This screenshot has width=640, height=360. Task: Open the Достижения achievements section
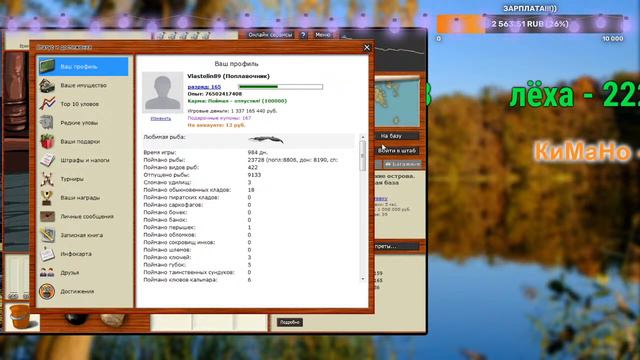tap(83, 291)
